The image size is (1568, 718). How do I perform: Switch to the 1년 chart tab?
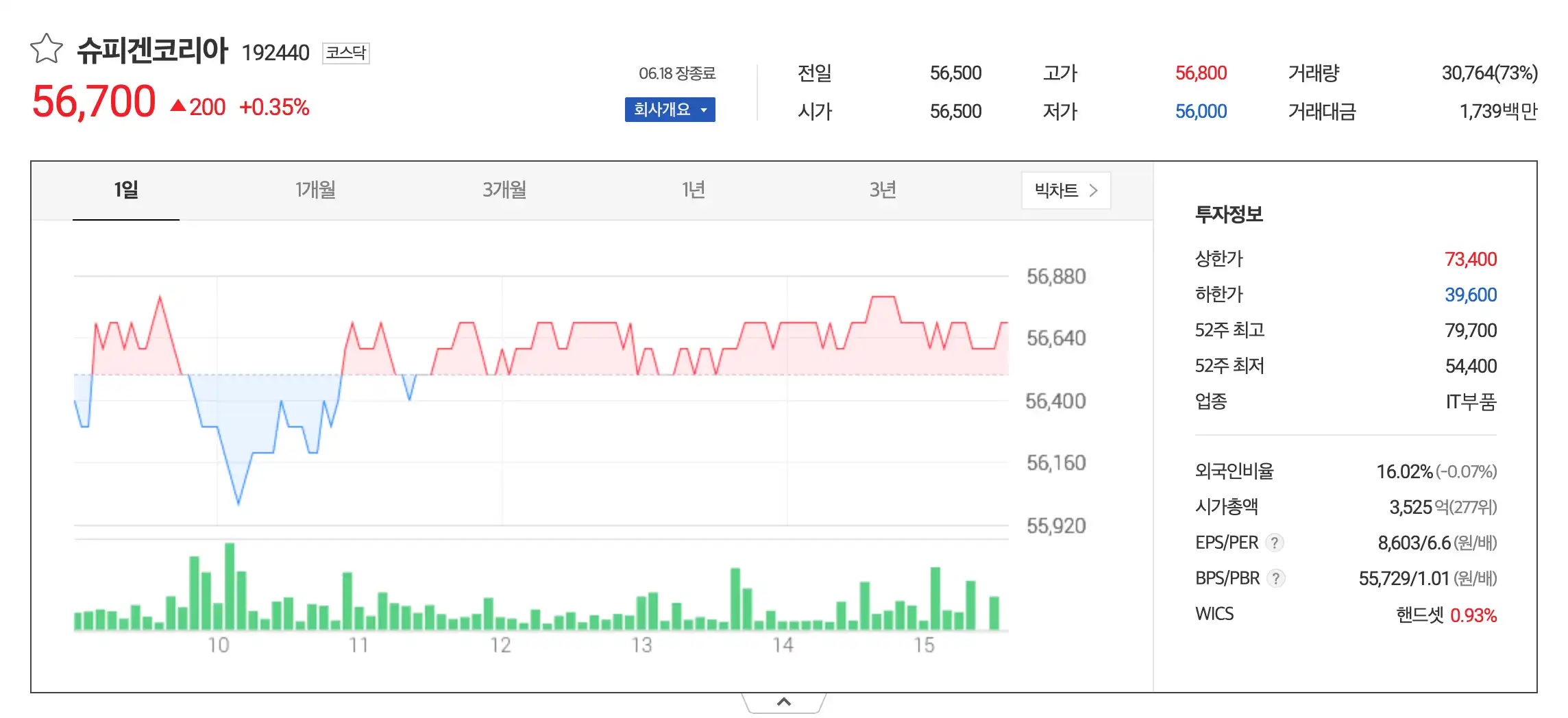pyautogui.click(x=694, y=190)
